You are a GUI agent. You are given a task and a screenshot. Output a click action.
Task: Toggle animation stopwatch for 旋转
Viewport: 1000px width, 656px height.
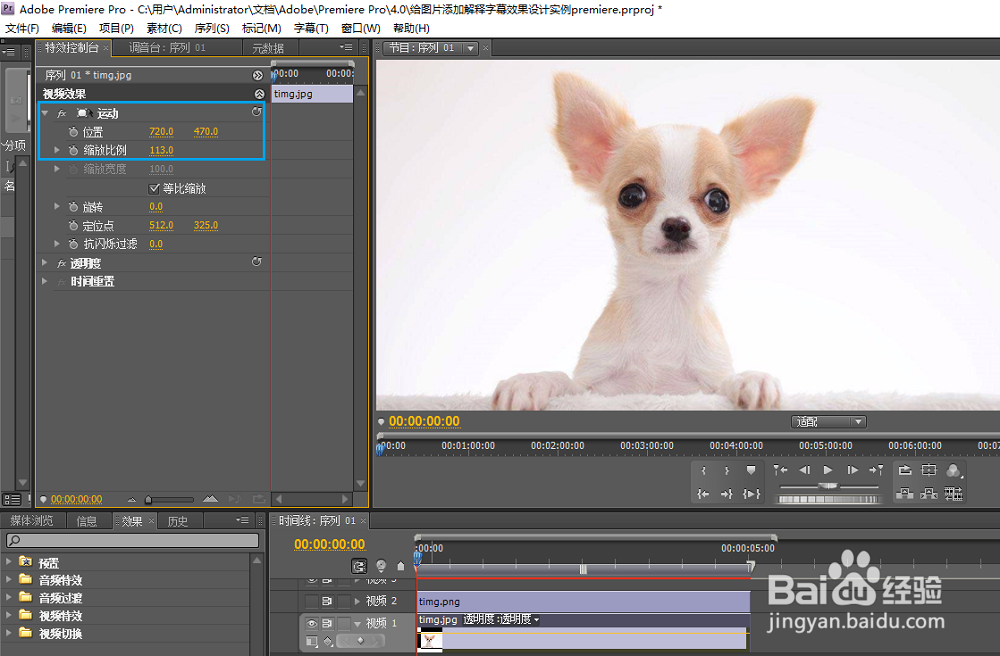pos(73,207)
